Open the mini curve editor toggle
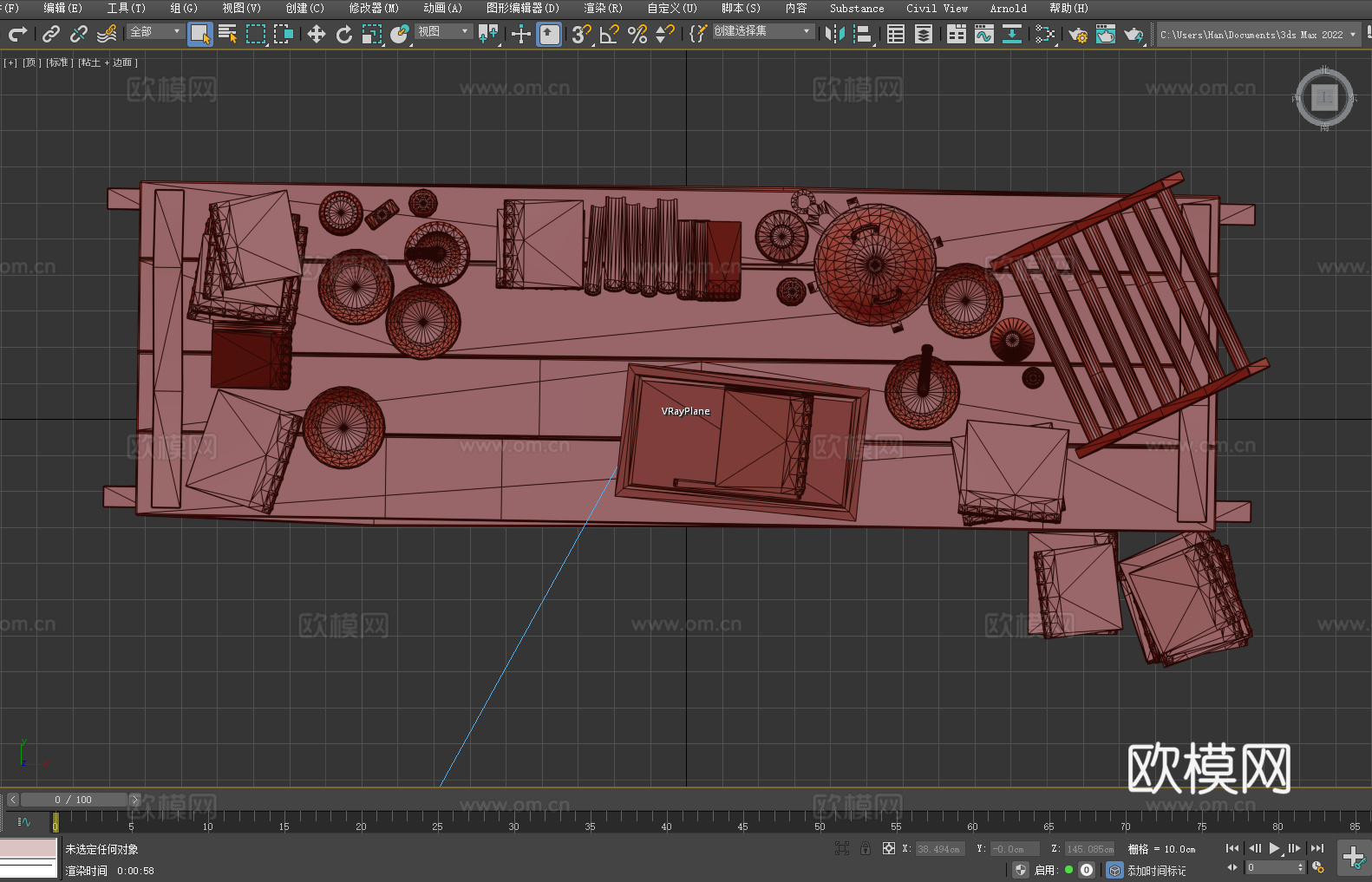This screenshot has width=1372, height=882. [x=24, y=821]
